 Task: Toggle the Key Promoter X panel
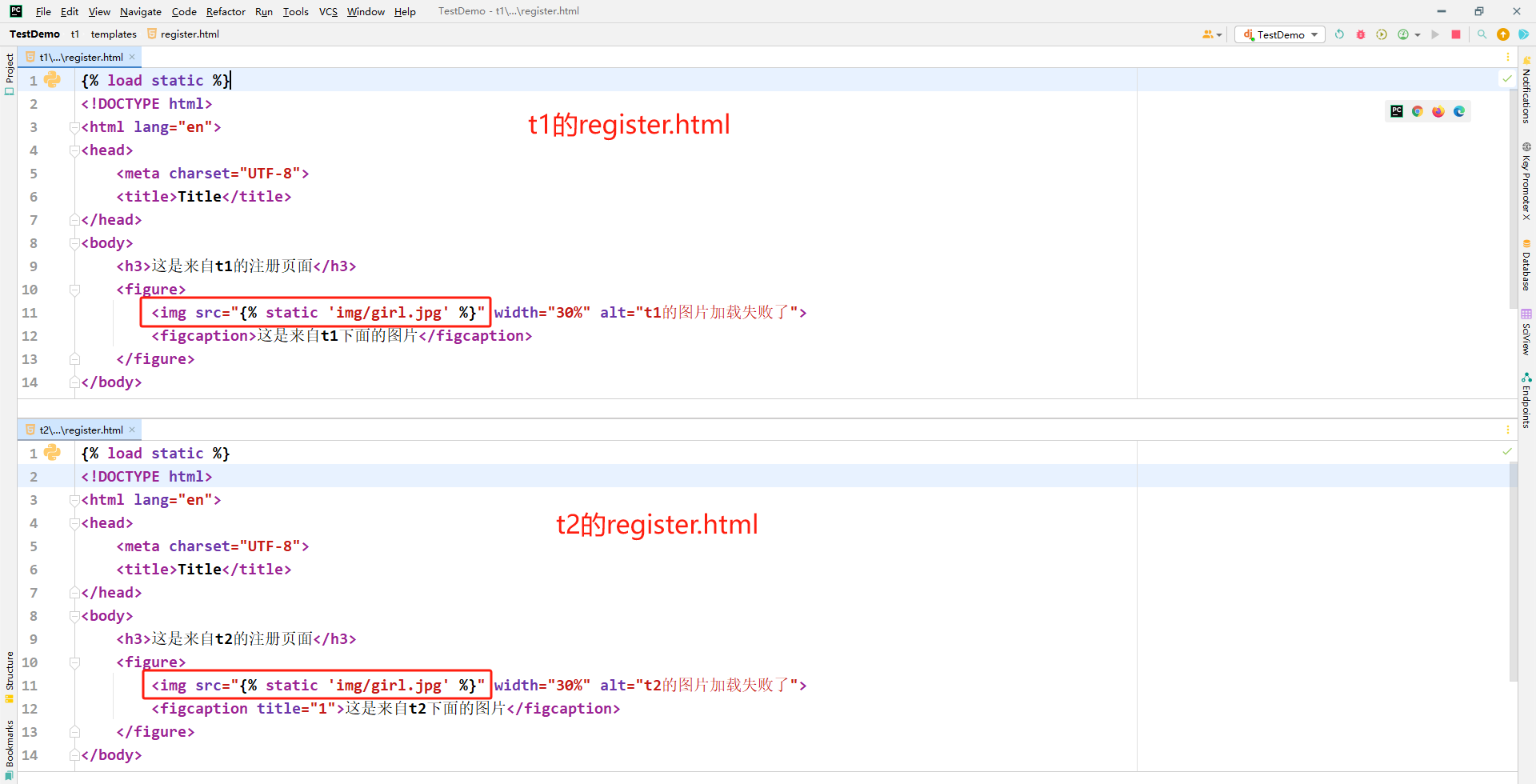tap(1526, 182)
